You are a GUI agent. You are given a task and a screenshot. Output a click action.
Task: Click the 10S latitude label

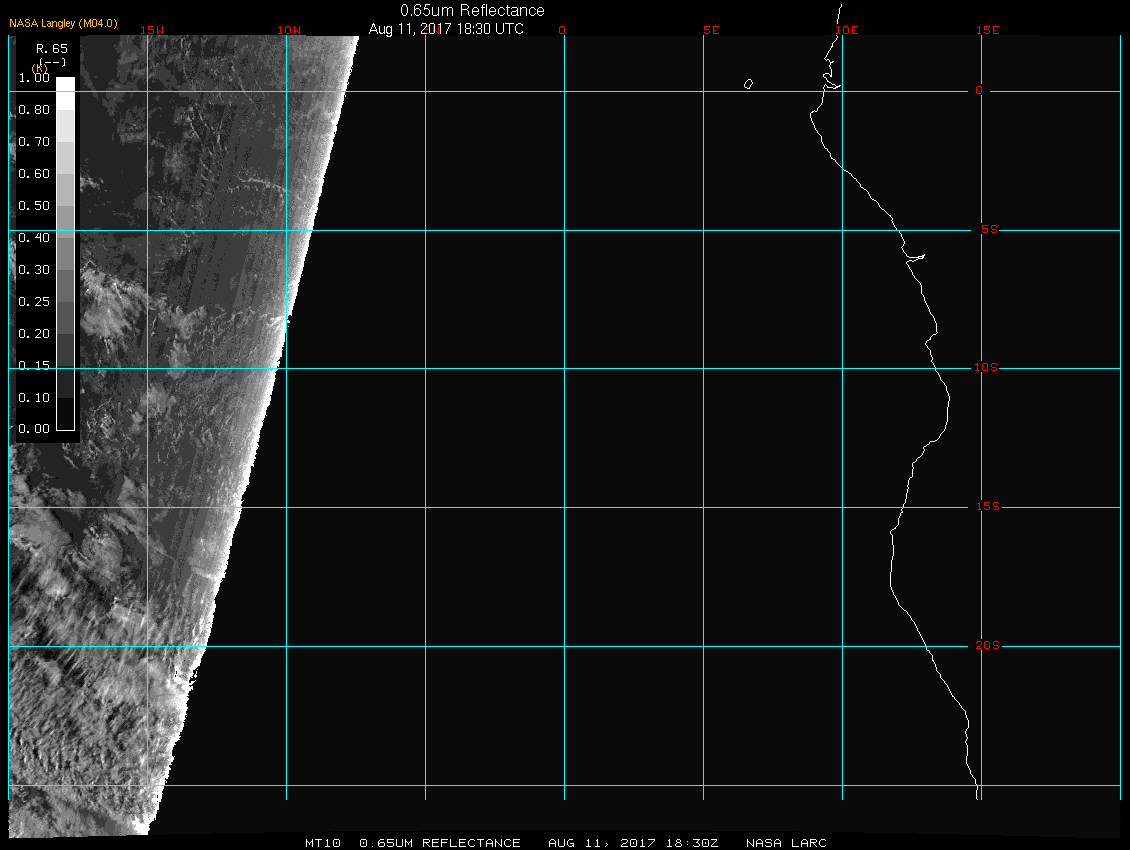[x=984, y=368]
